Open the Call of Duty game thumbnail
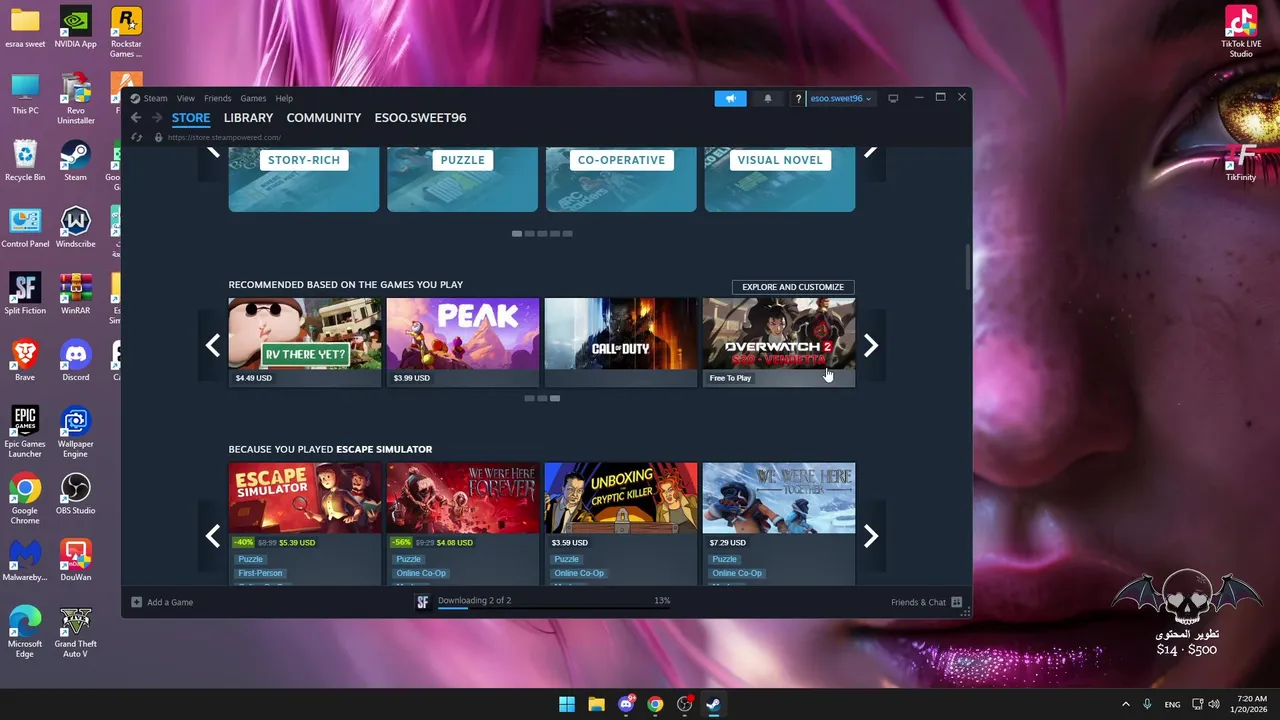Viewport: 1280px width, 720px height. click(x=621, y=334)
